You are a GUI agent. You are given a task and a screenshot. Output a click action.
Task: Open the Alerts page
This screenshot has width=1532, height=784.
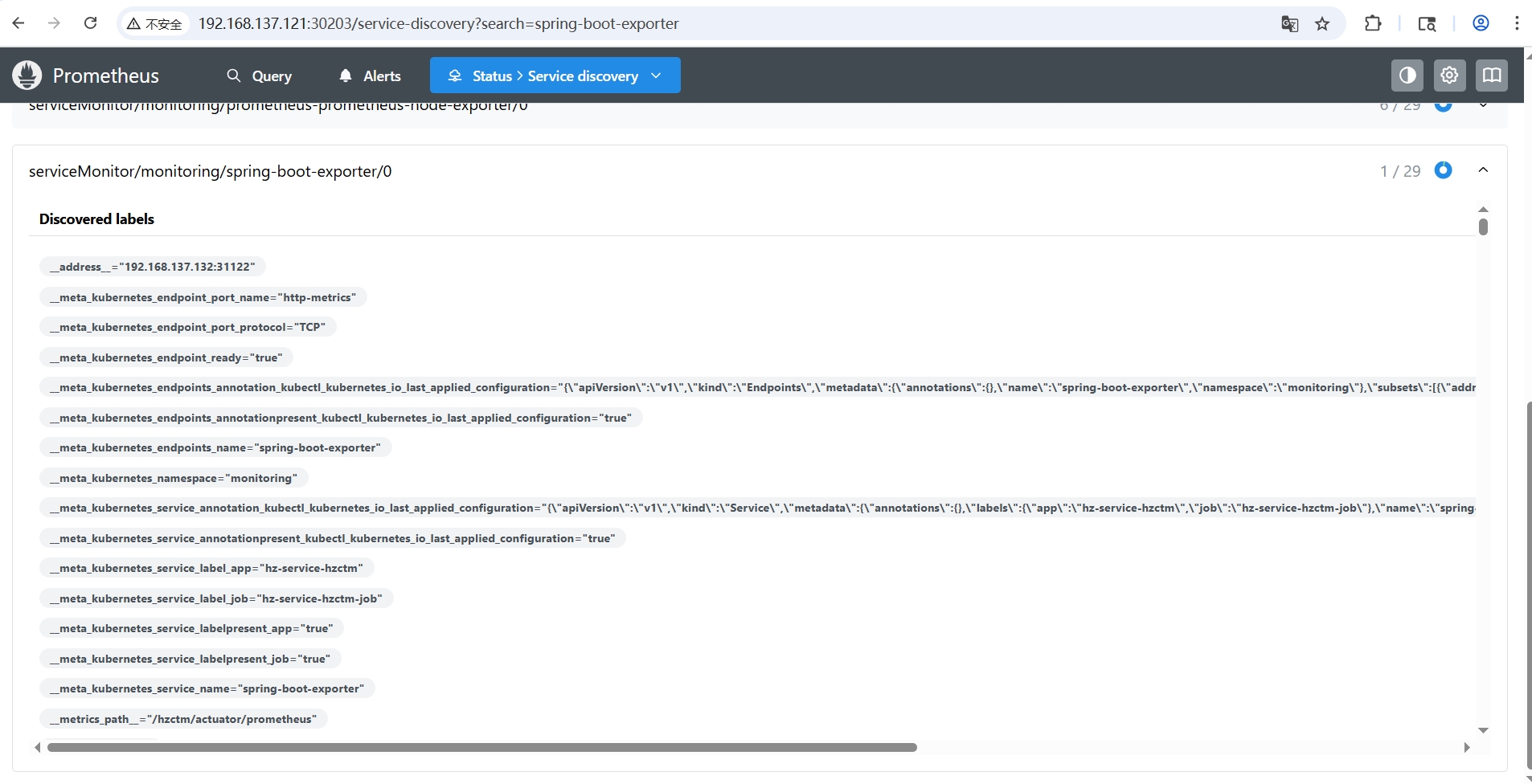[370, 76]
